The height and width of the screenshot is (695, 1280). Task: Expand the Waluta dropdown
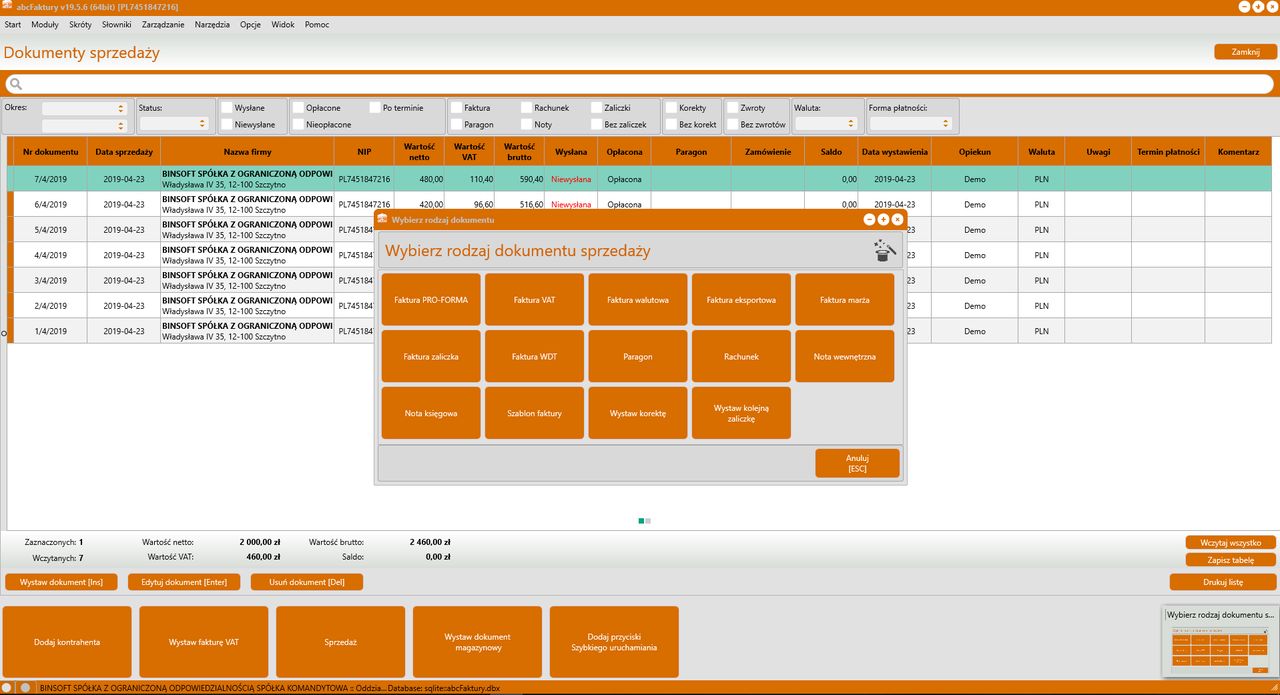click(x=826, y=124)
